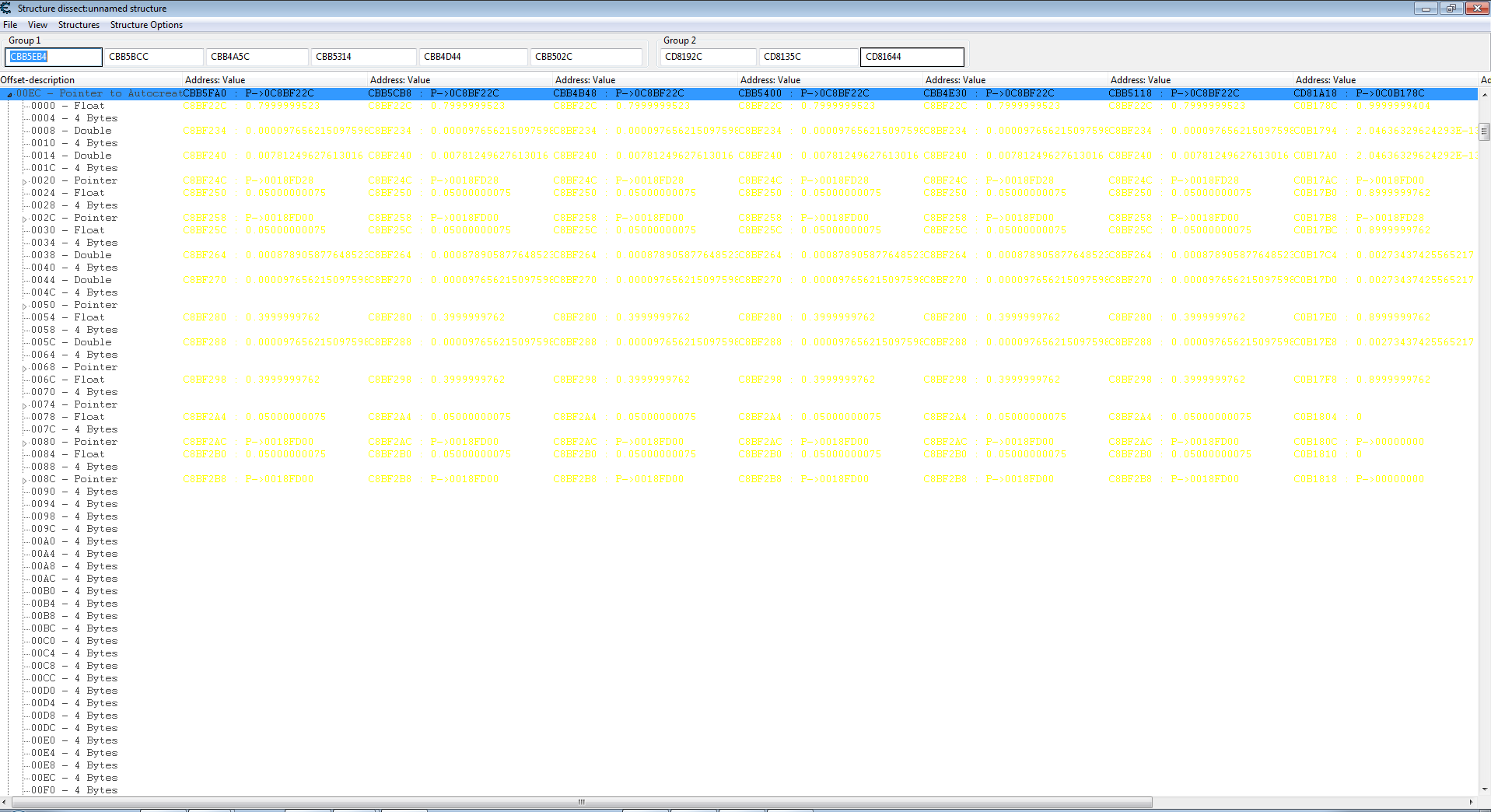Click the scroll-down arrow of vertical scrollbar

(x=1484, y=789)
